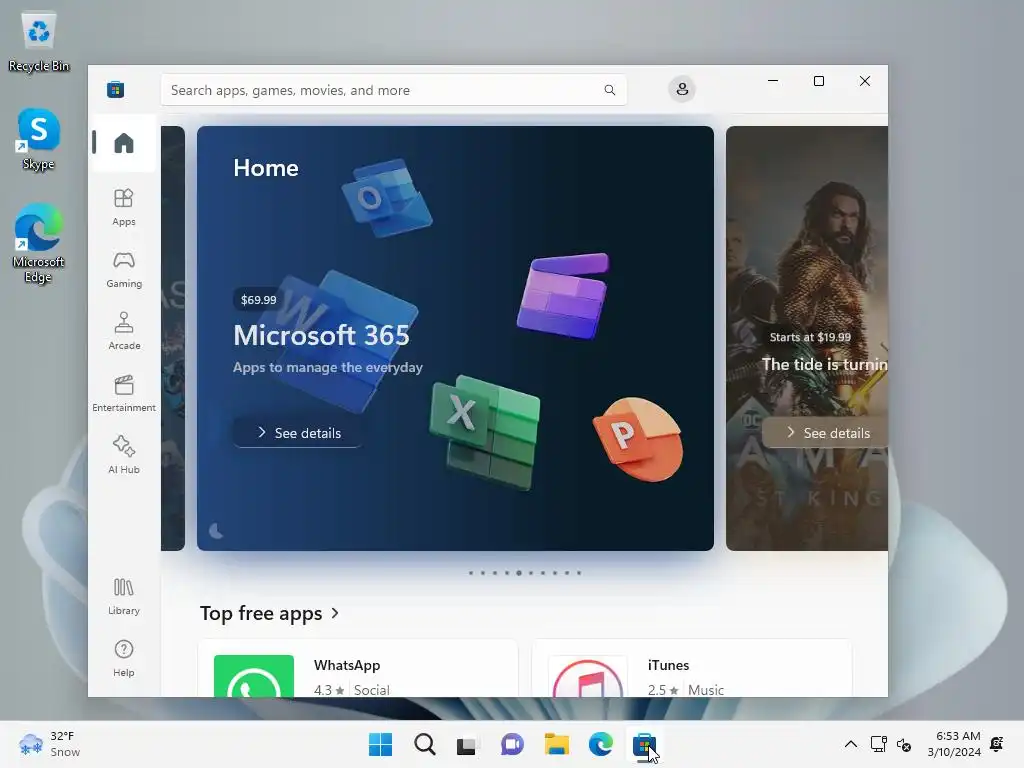Open AI Hub in the sidebar

click(x=123, y=455)
